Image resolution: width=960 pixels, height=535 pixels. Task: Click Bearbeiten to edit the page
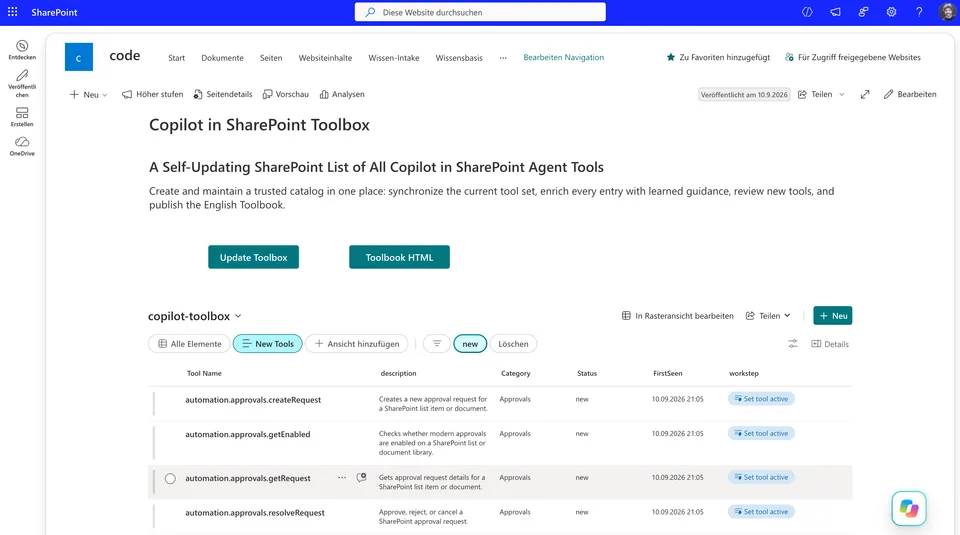910,94
